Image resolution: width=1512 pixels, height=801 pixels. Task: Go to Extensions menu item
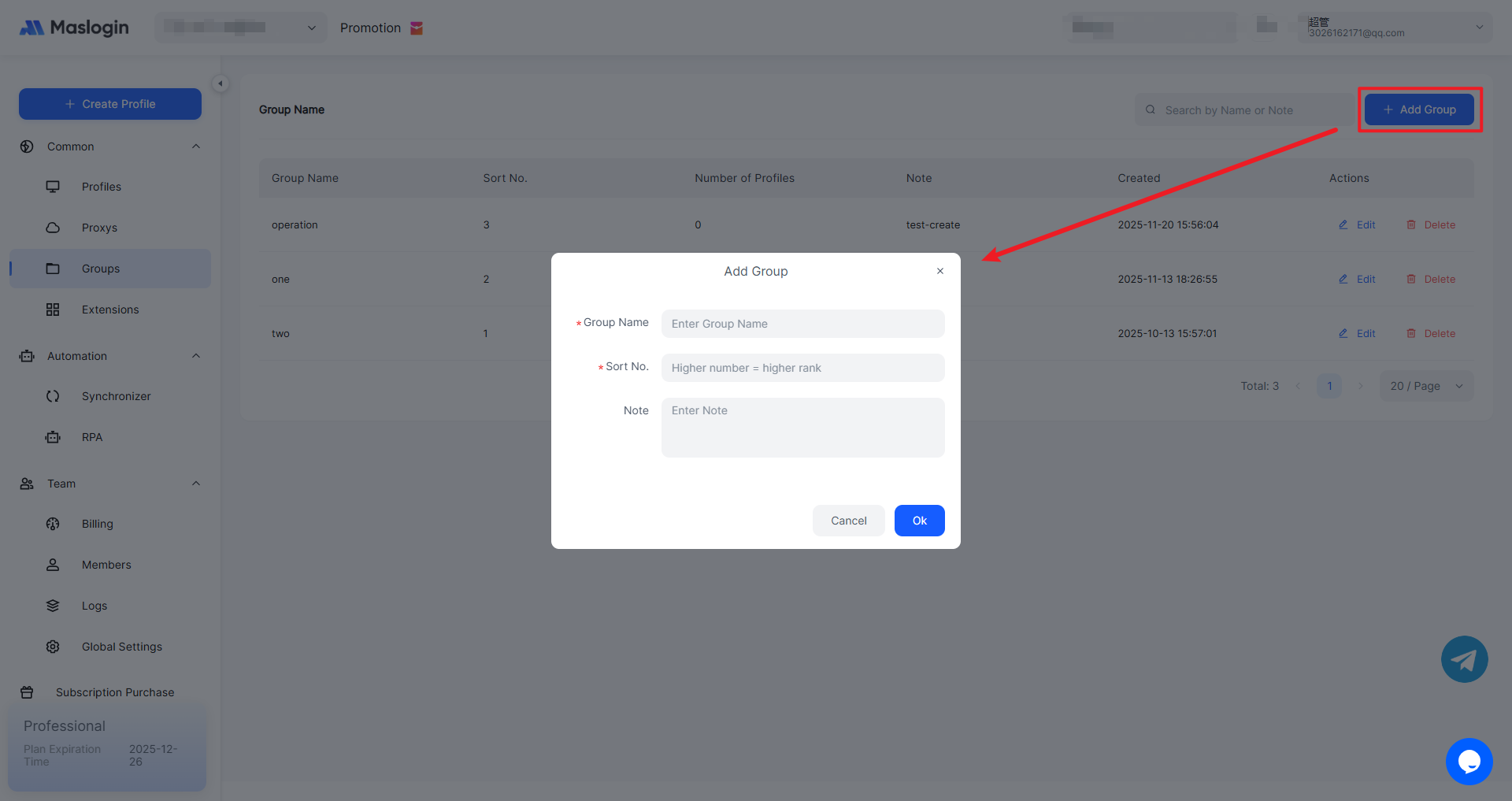(x=110, y=310)
